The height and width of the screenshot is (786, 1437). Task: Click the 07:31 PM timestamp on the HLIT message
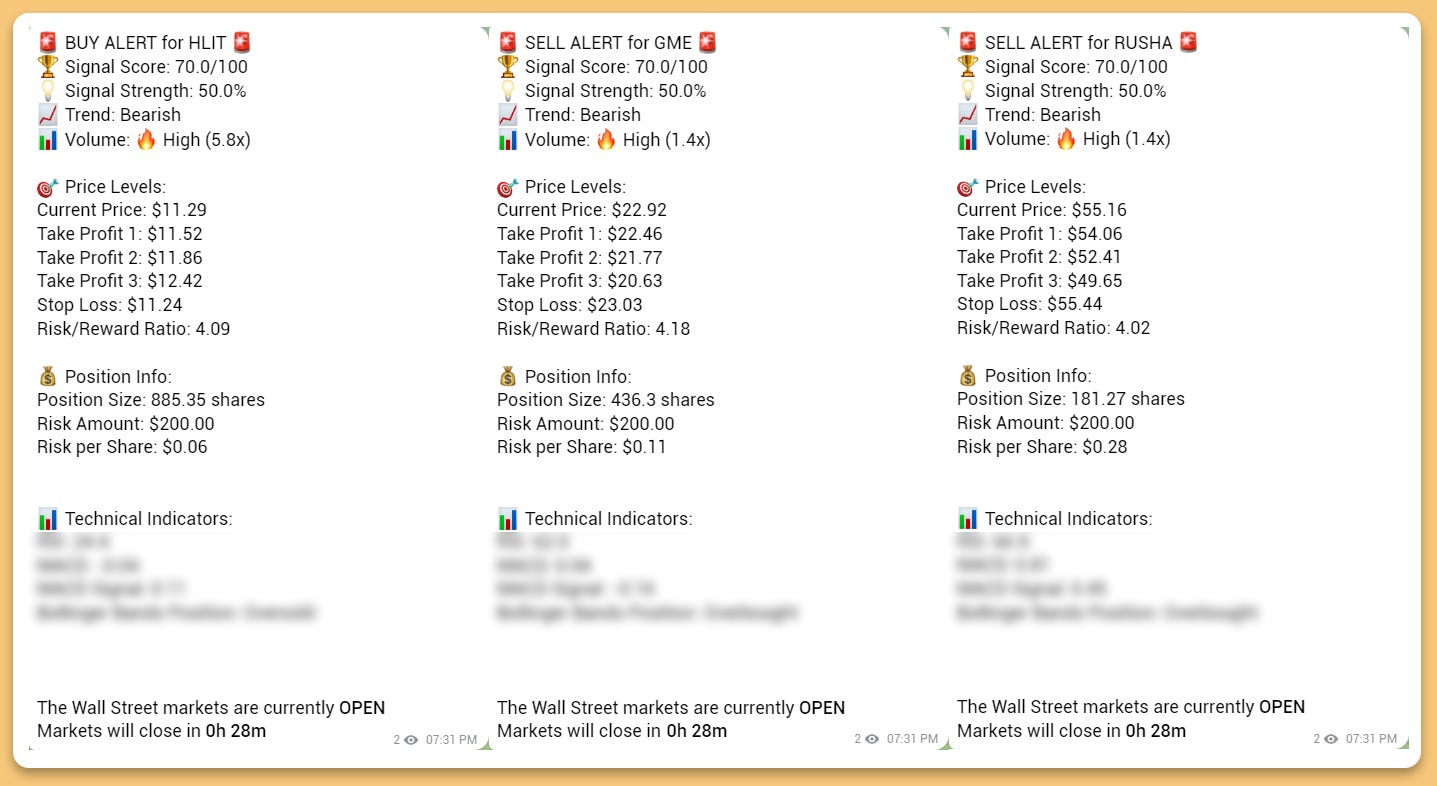(x=451, y=740)
